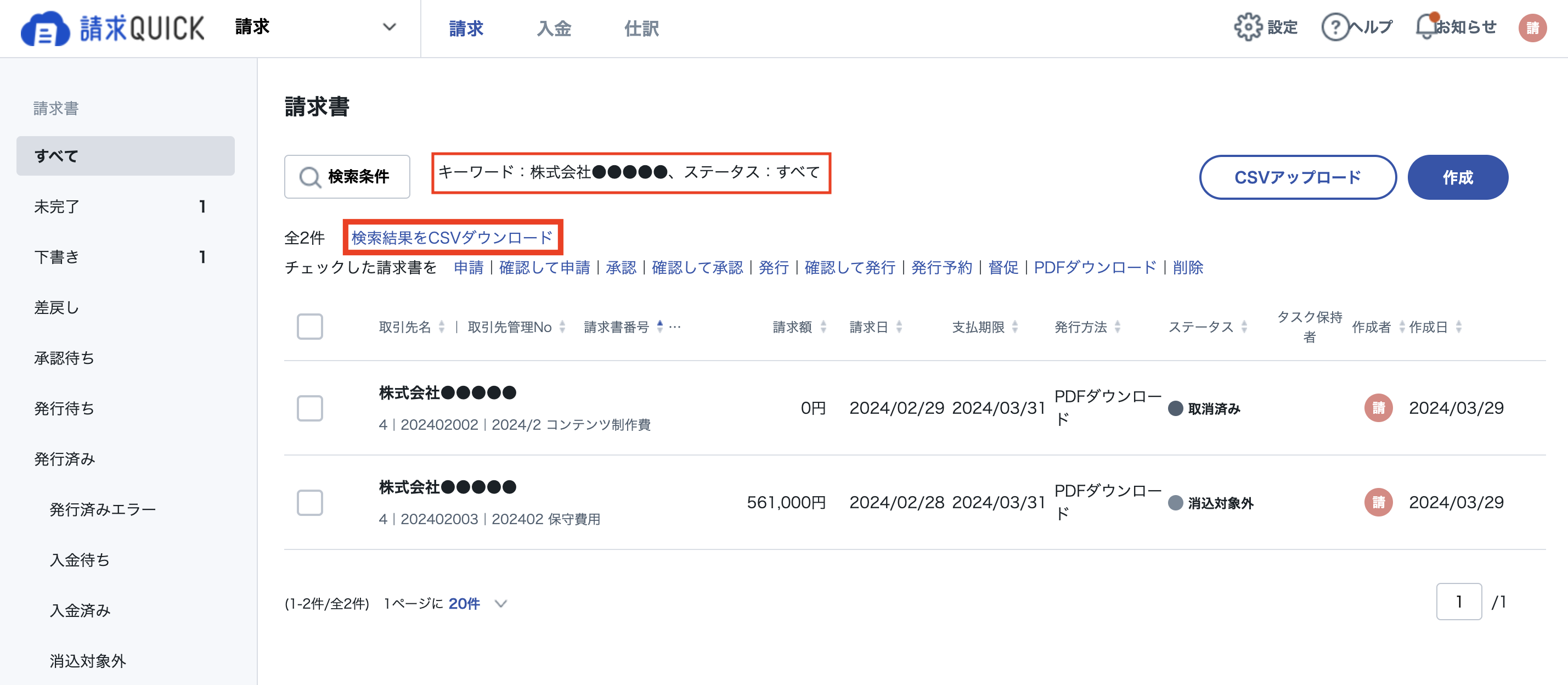Screen dimensions: 1568x685
Task: Click the 消込対象外 status dot in table row
Action: tap(1175, 503)
